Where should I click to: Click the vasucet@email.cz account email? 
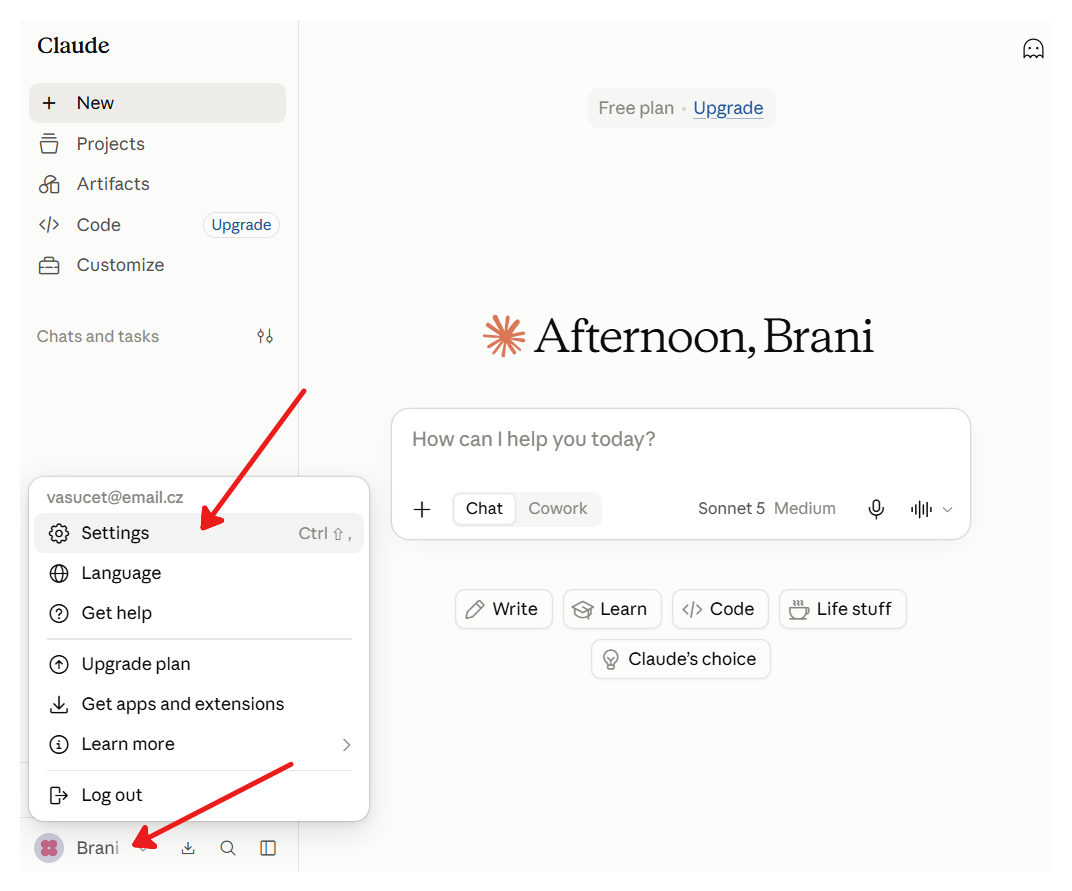tap(115, 498)
